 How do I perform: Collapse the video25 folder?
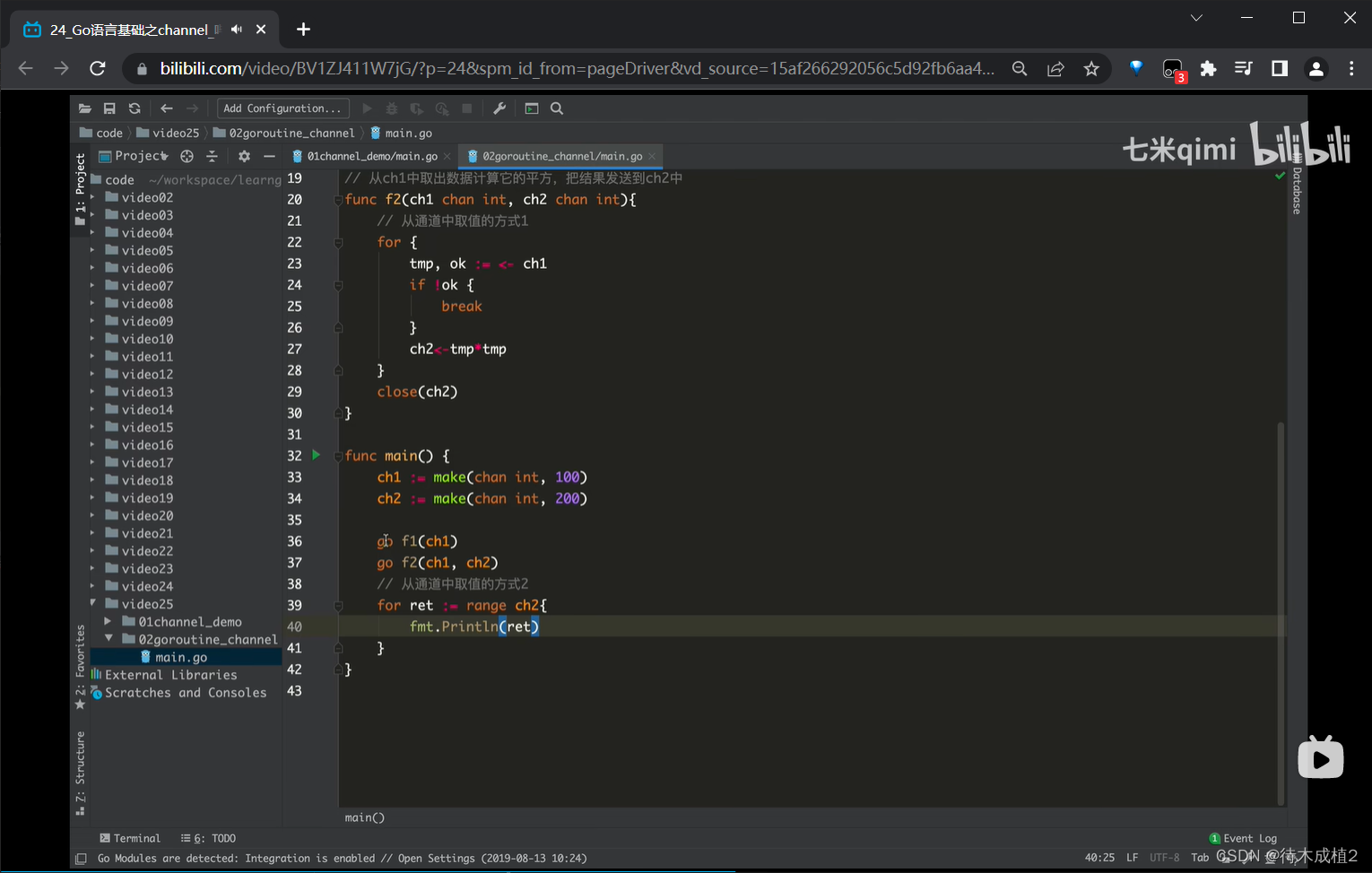click(x=92, y=603)
